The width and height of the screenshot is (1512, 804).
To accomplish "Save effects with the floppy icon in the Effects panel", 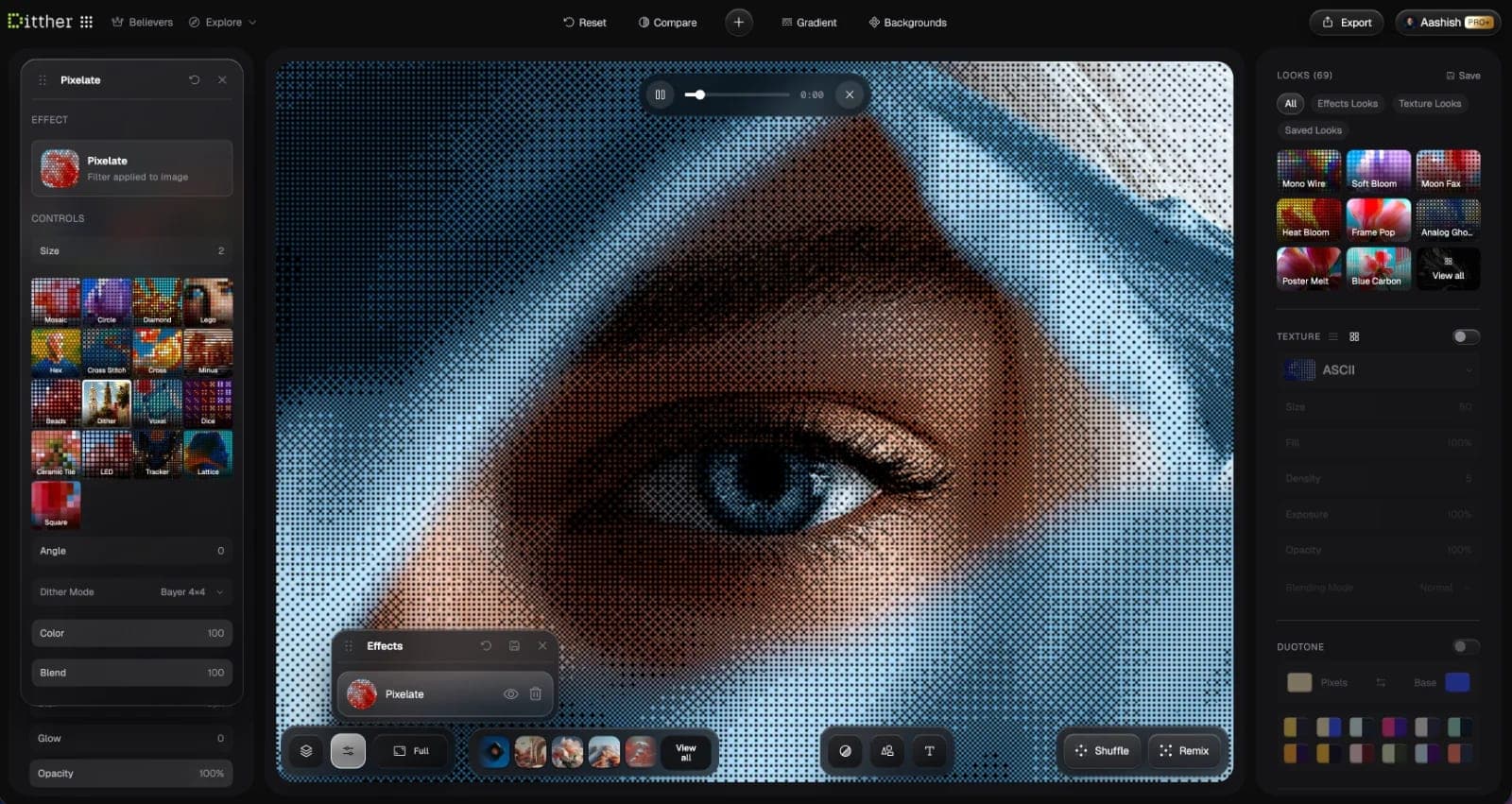I will tap(514, 646).
